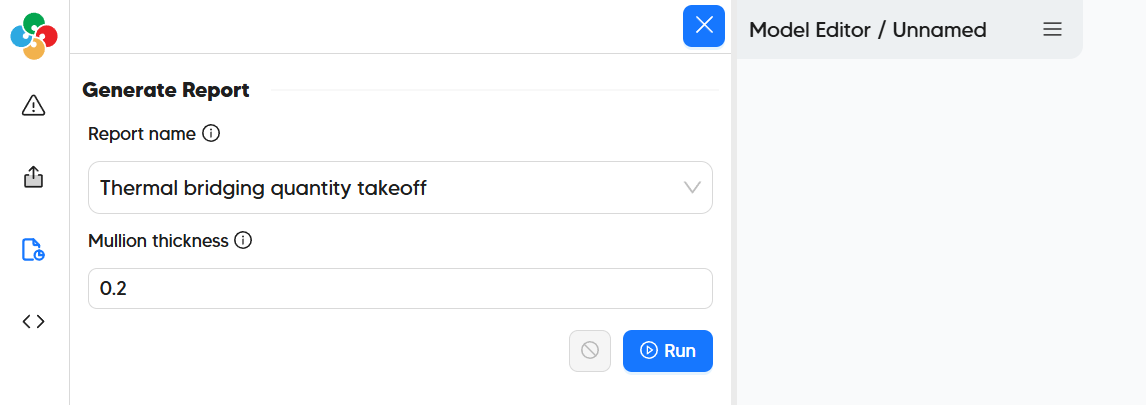Click the empty model editor canvas area
The width and height of the screenshot is (1146, 405).
(940, 230)
